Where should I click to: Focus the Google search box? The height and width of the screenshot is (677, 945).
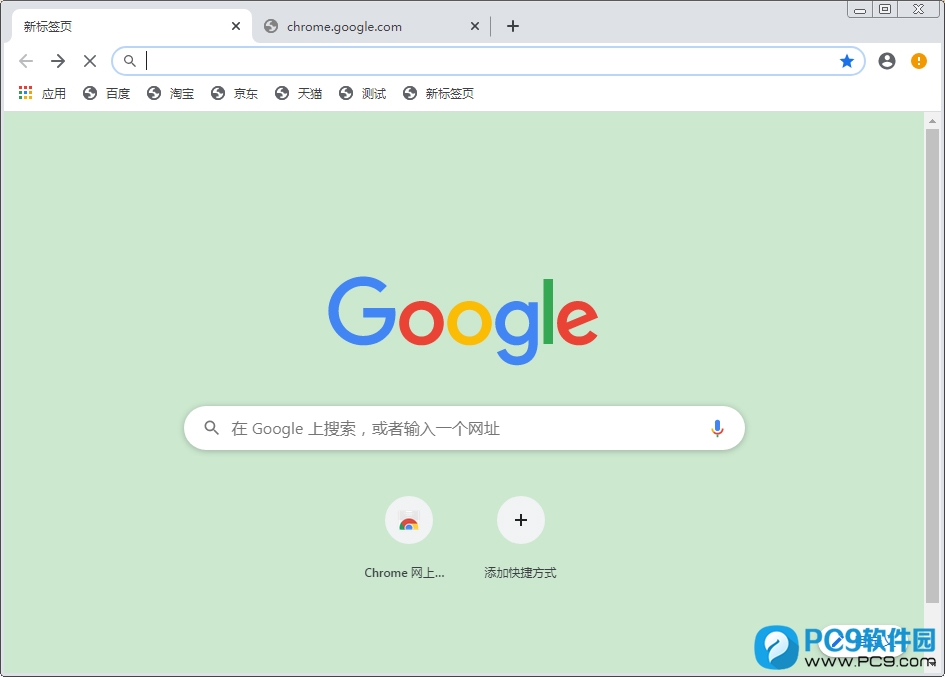pyautogui.click(x=464, y=428)
